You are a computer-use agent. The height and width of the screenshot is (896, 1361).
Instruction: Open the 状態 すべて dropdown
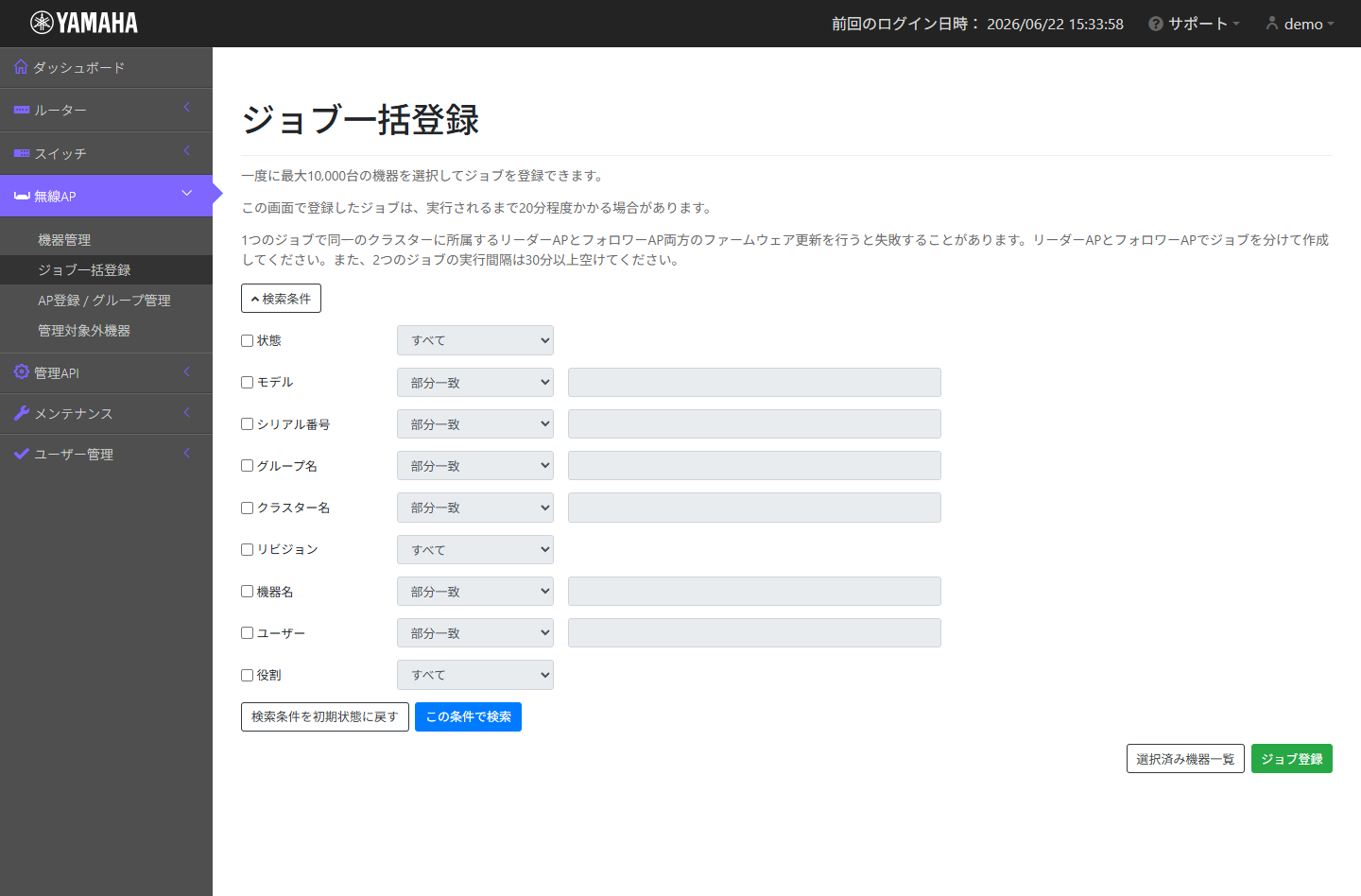(x=475, y=340)
